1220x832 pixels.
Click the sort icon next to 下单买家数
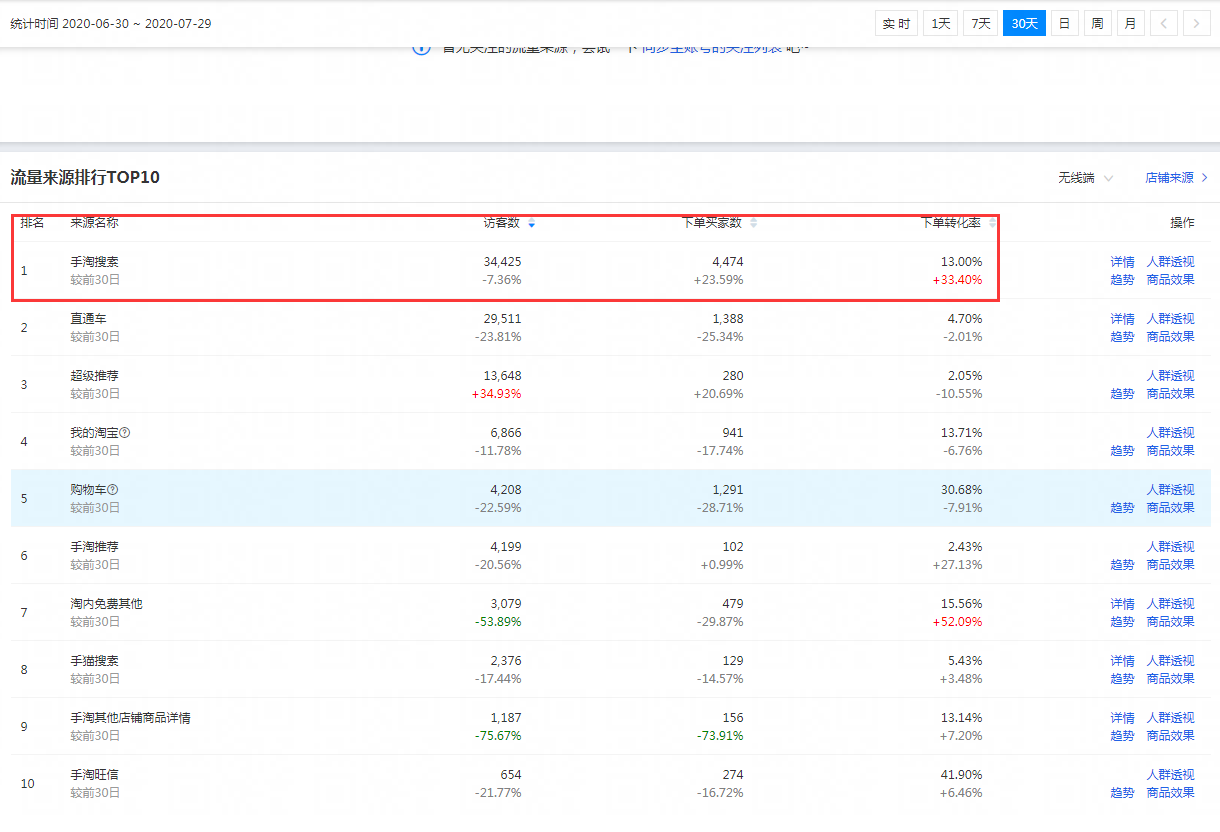click(x=753, y=223)
